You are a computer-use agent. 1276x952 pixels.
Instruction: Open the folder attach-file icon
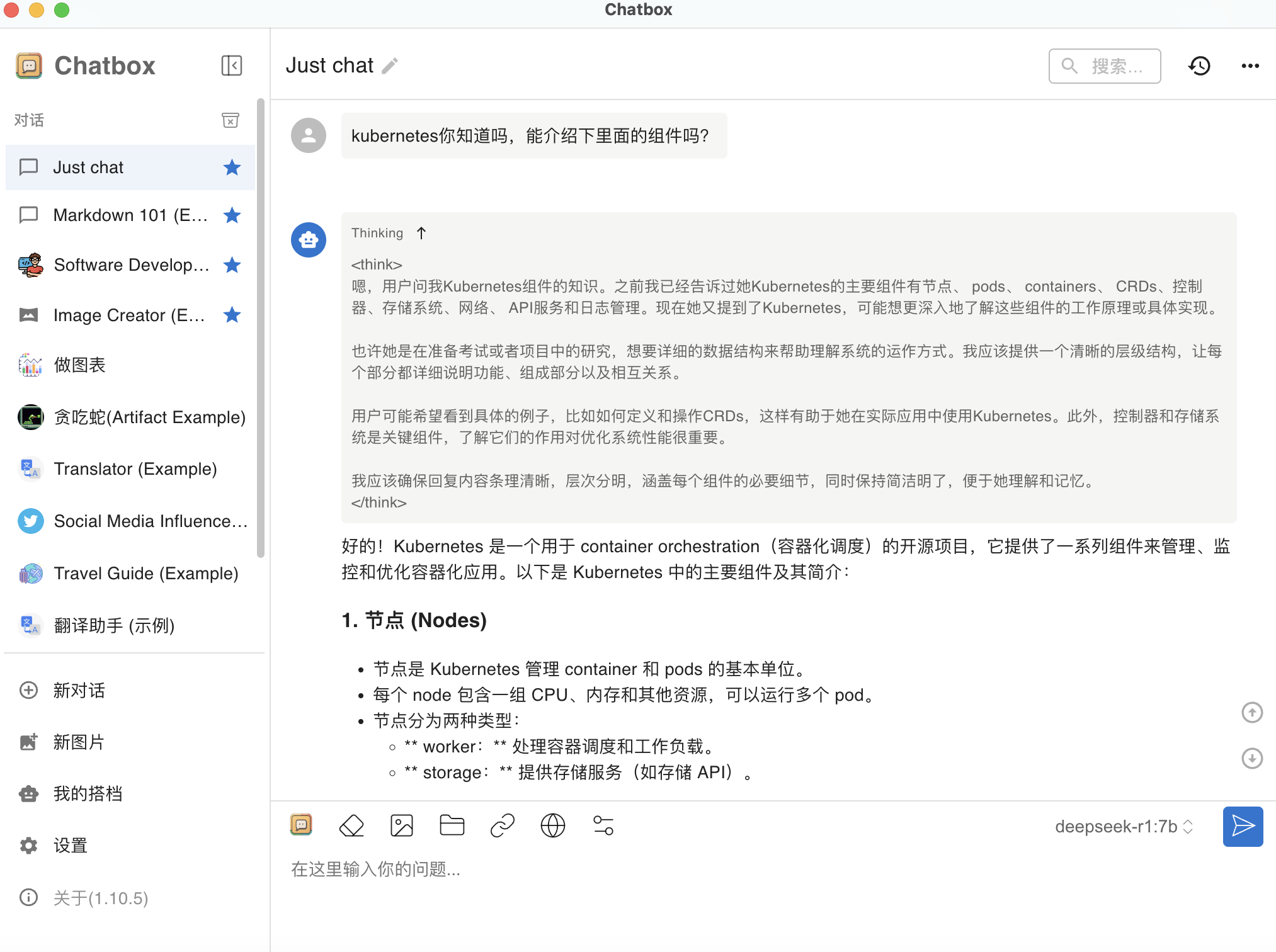452,825
